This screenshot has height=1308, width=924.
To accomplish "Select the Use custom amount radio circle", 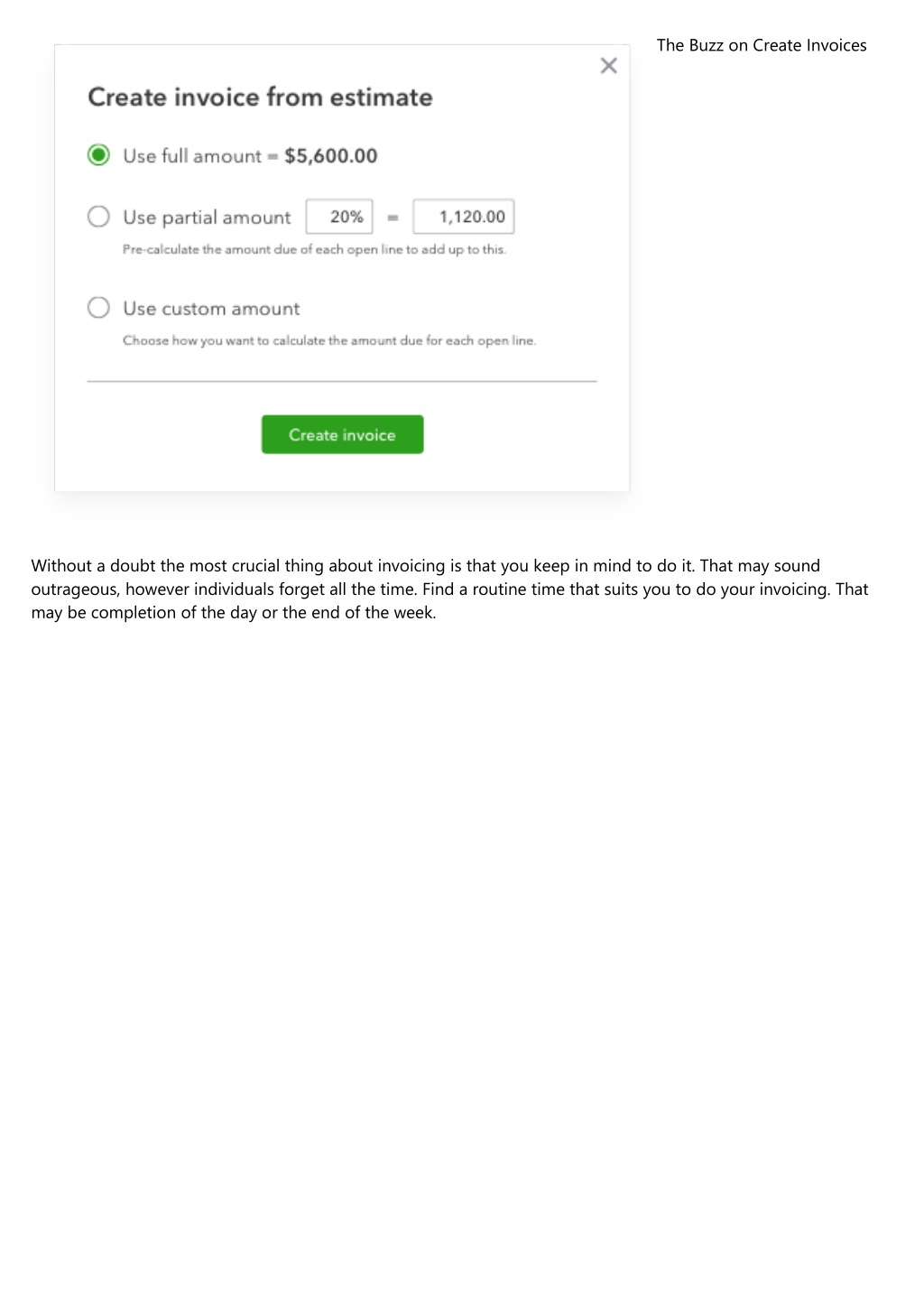I will click(98, 308).
